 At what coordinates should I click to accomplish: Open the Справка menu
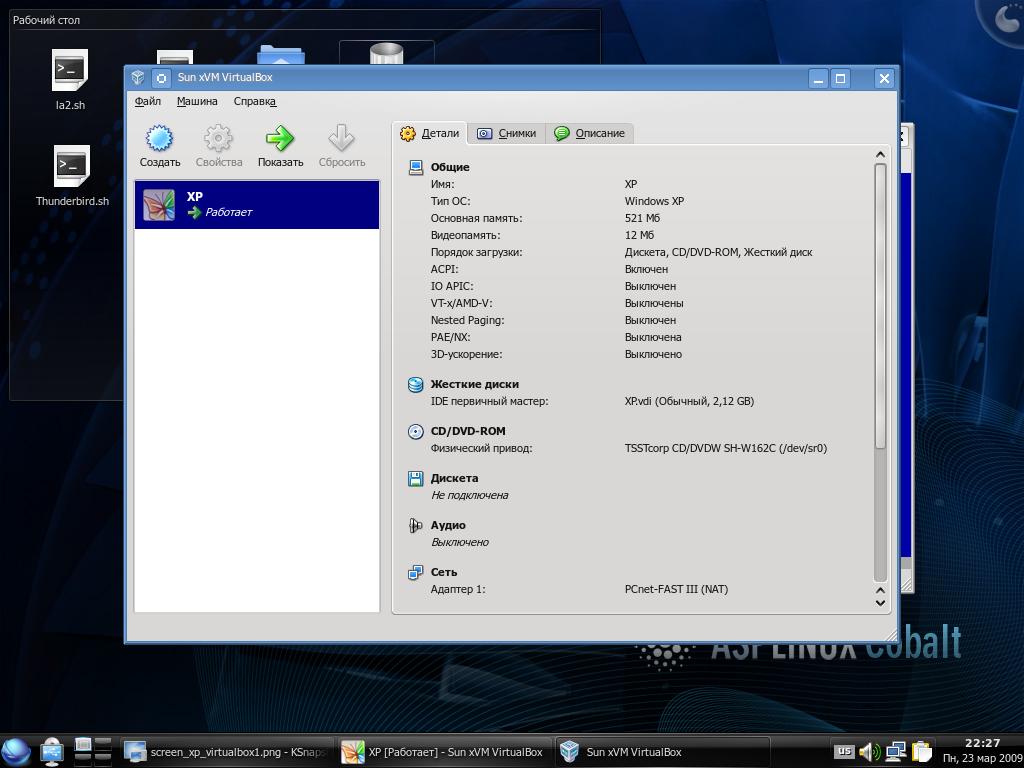pos(255,101)
